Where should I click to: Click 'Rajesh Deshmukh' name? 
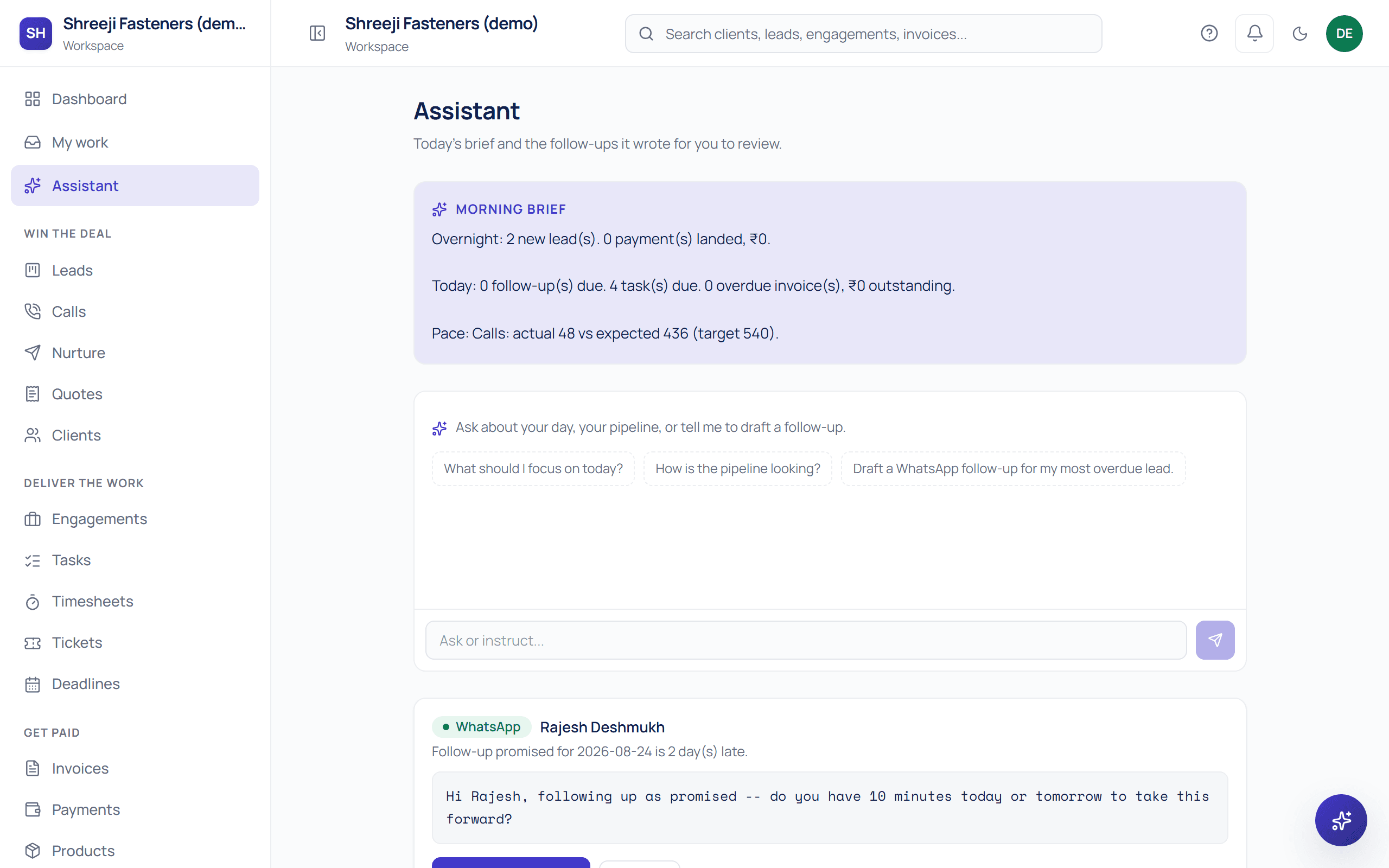click(x=602, y=727)
